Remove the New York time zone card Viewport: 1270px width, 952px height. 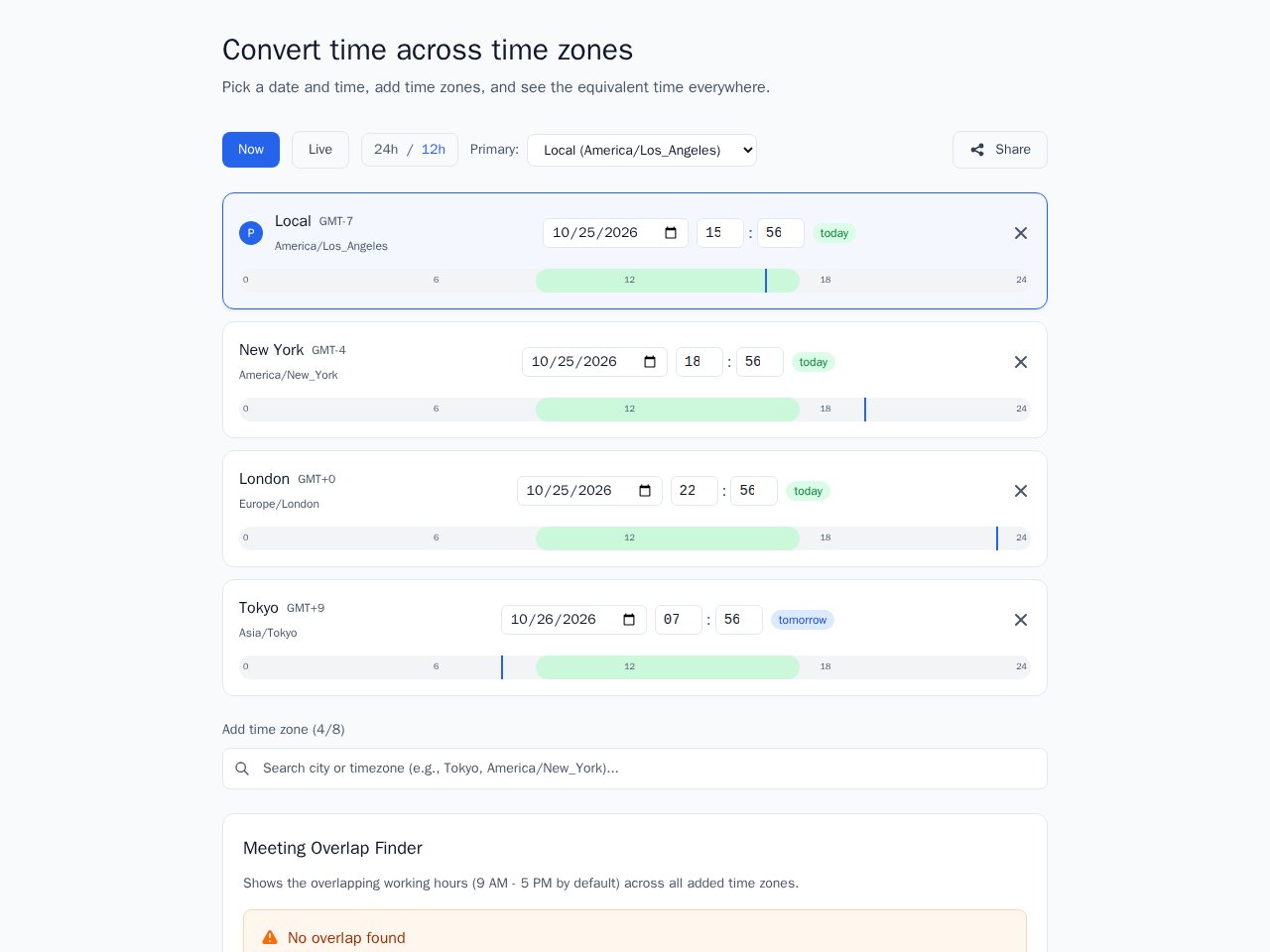[x=1021, y=362]
